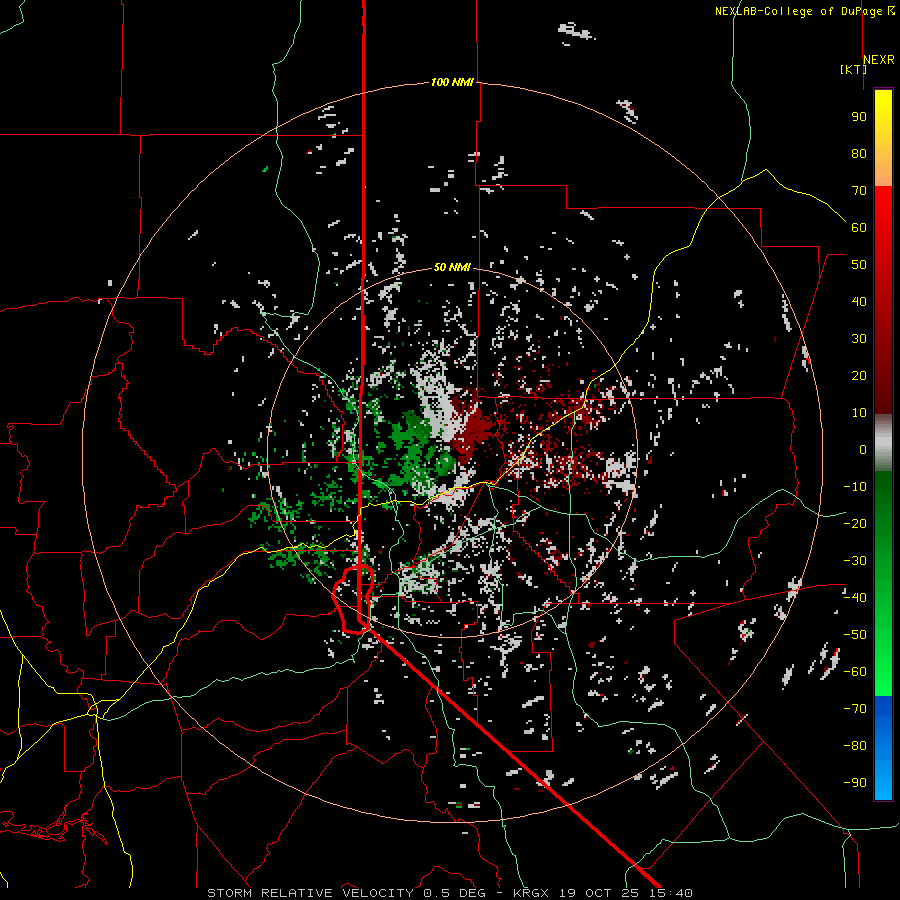The image size is (900, 900).
Task: Click the -90 value on the velocity scale
Action: (855, 783)
